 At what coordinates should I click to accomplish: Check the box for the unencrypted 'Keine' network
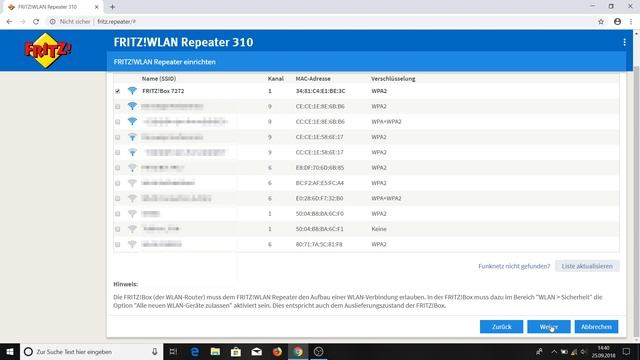118,229
